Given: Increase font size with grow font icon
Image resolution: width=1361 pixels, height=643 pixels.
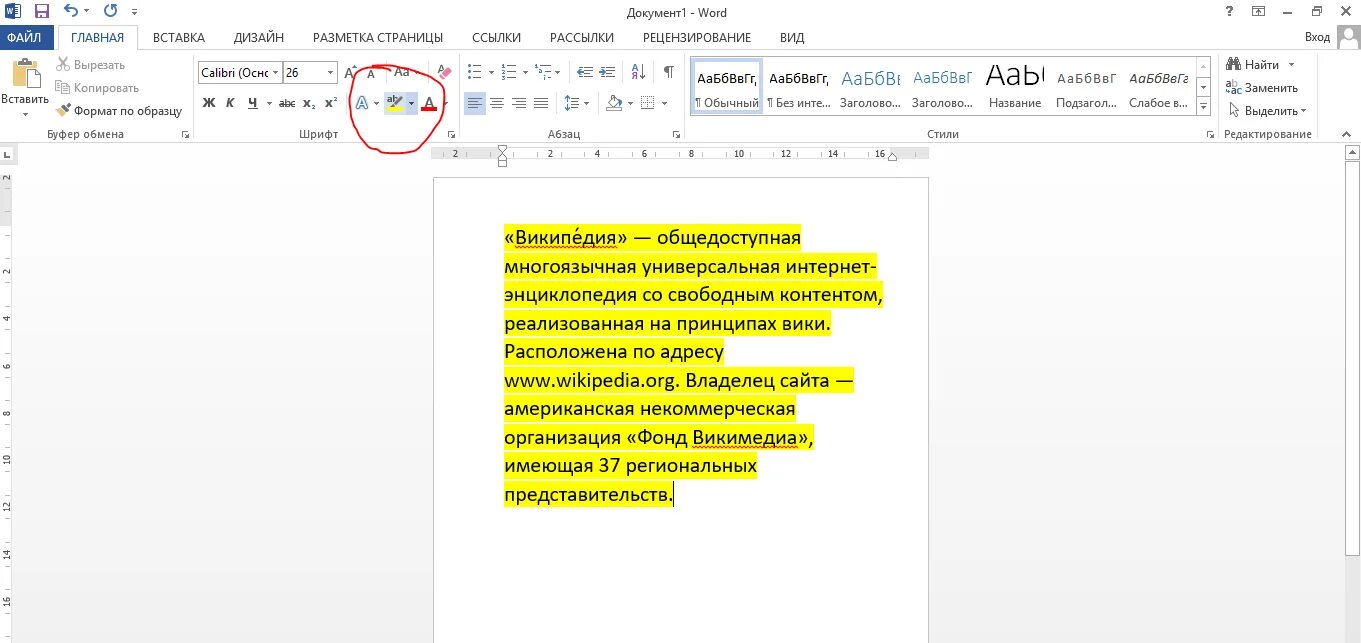Looking at the screenshot, I should pyautogui.click(x=350, y=73).
